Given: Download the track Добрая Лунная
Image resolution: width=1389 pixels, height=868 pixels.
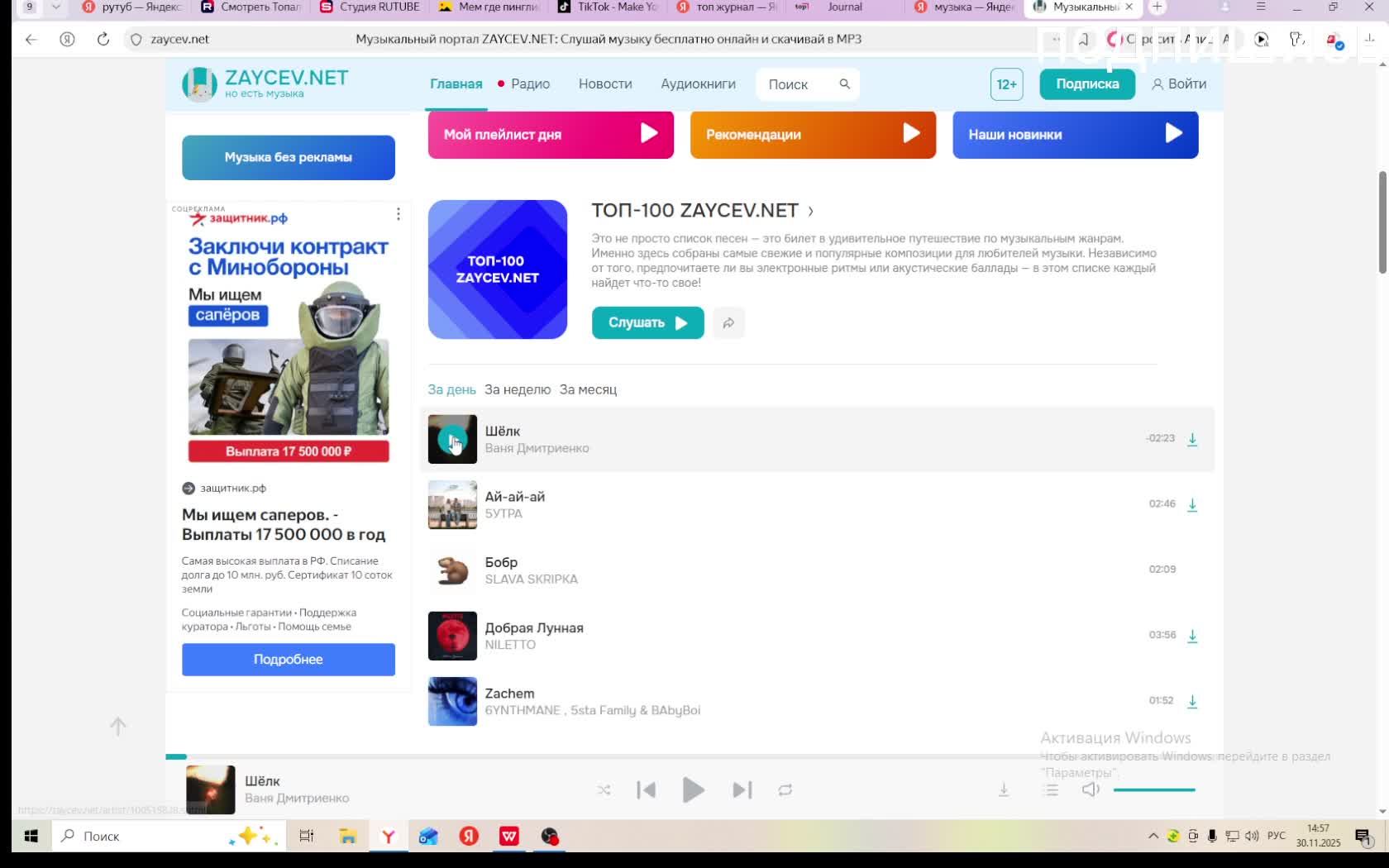Looking at the screenshot, I should point(1192,636).
